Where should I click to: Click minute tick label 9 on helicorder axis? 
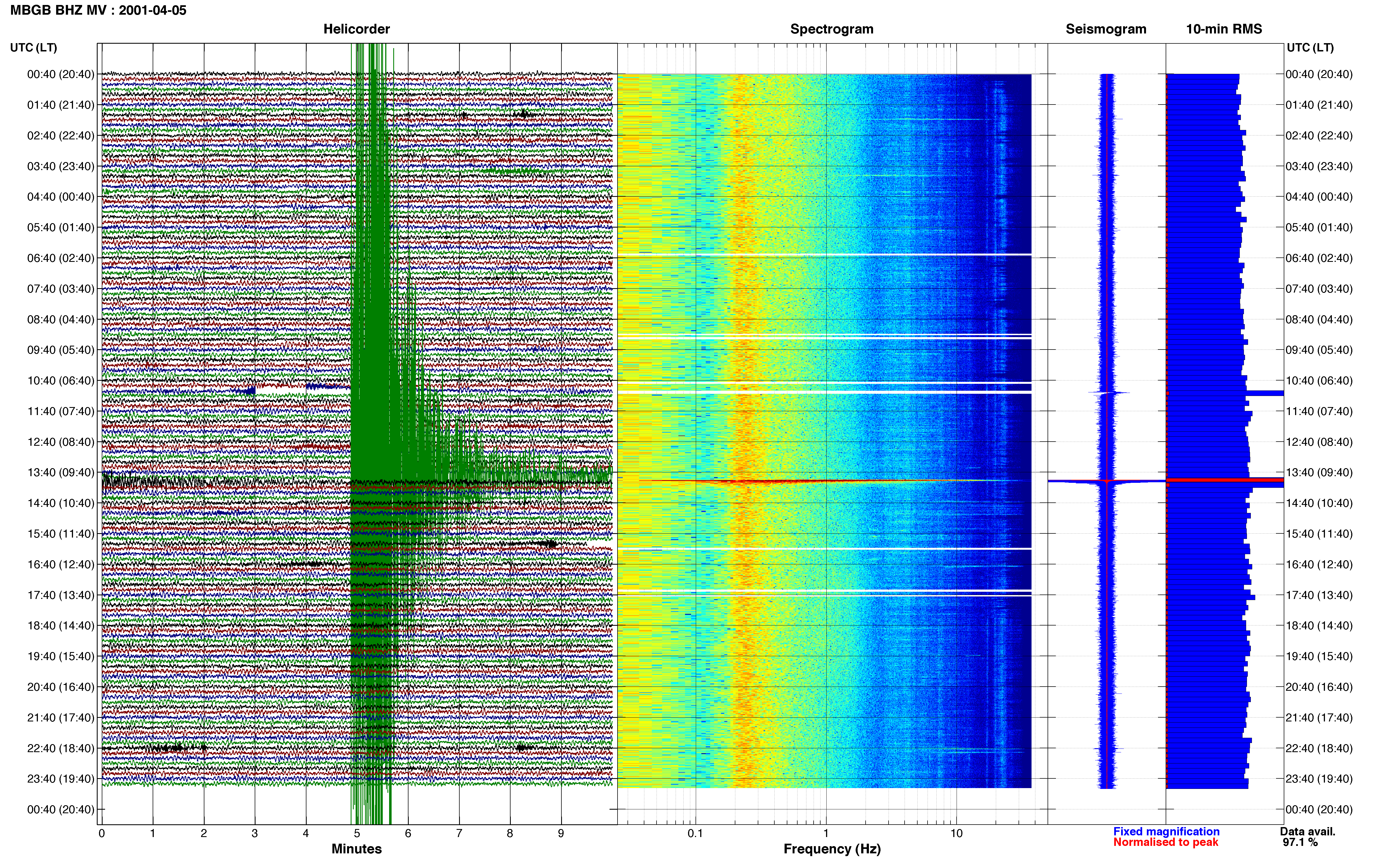pos(561,833)
